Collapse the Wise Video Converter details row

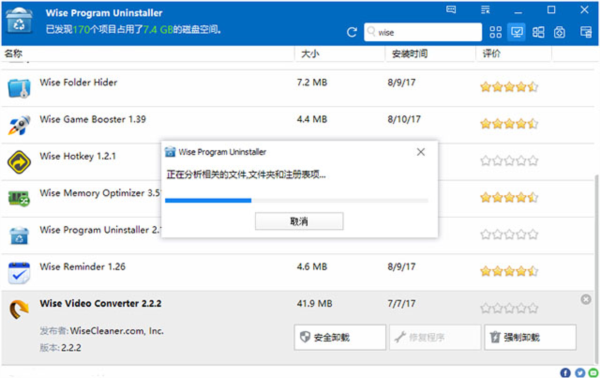(x=585, y=299)
